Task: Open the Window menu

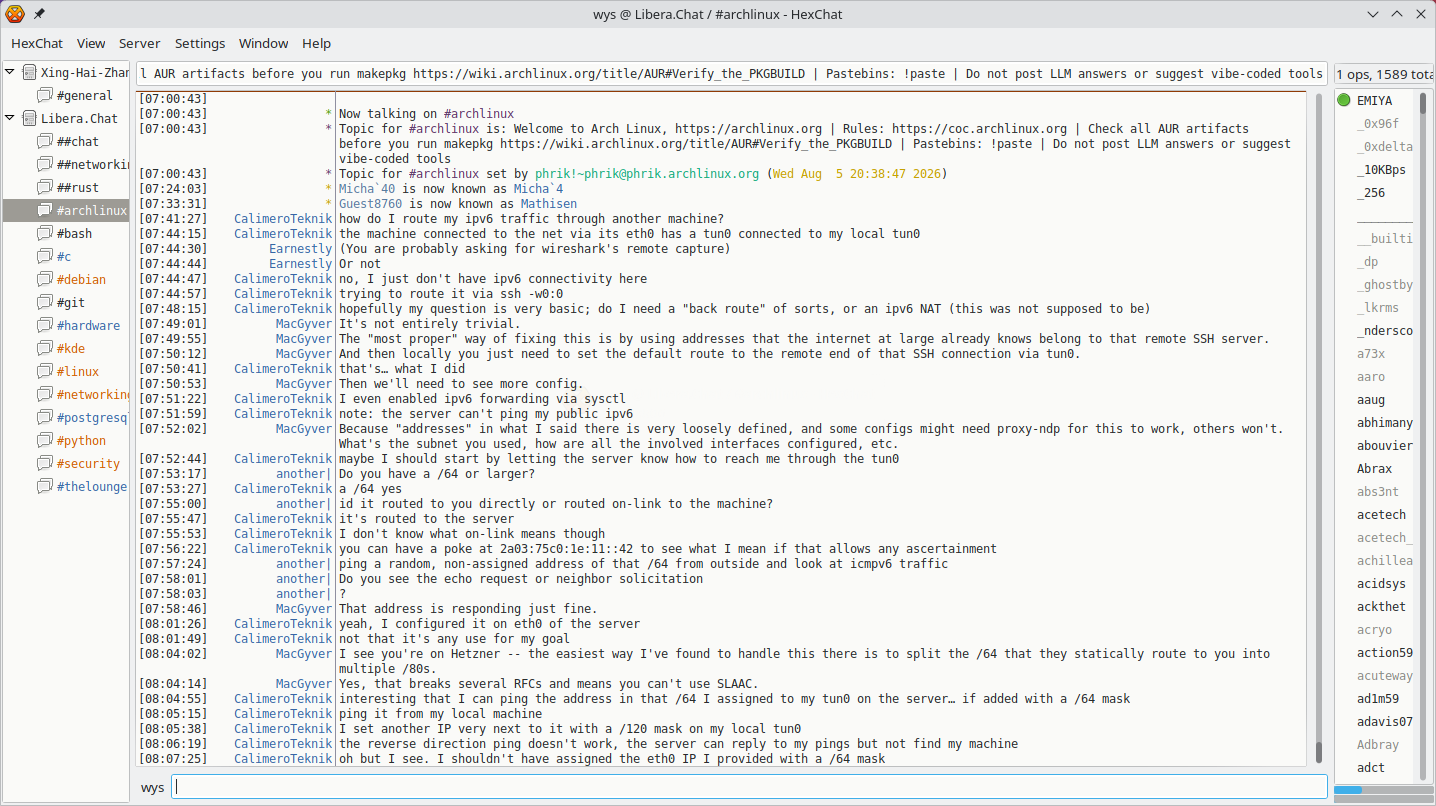Action: click(264, 44)
